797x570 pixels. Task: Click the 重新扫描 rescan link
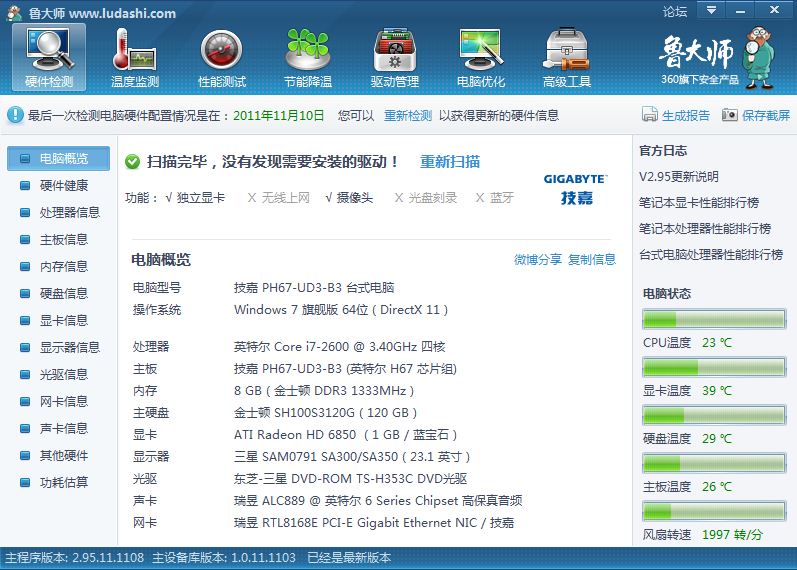coord(449,161)
